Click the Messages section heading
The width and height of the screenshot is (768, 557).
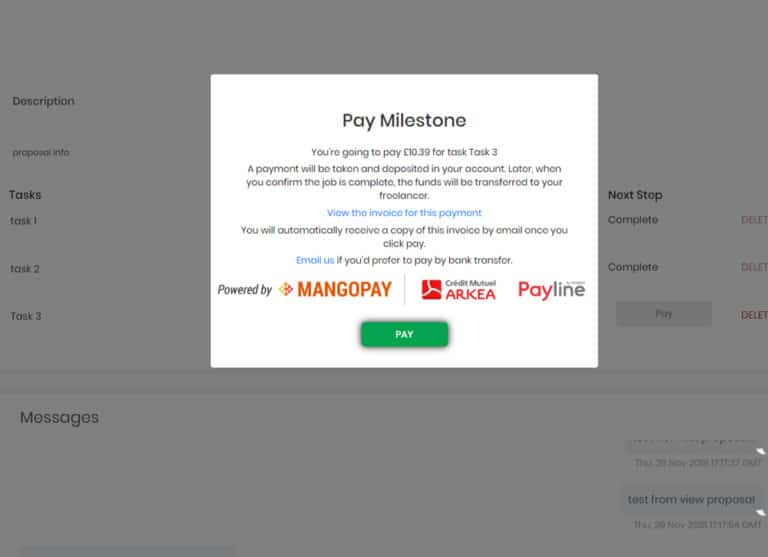pos(59,417)
